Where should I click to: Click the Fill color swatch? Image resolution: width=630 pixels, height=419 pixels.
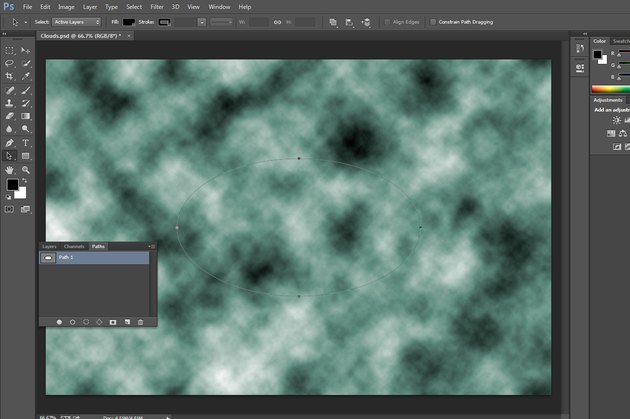[129, 22]
